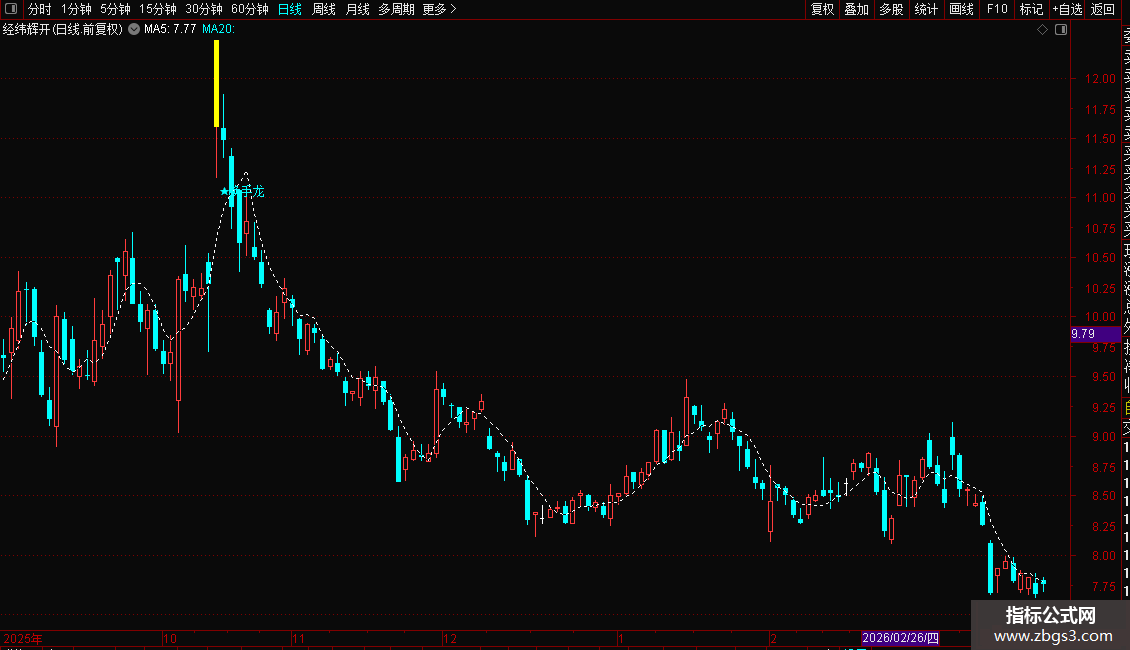Screen dimensions: 1130x650
Task: Open F10 company information
Action: (x=997, y=9)
